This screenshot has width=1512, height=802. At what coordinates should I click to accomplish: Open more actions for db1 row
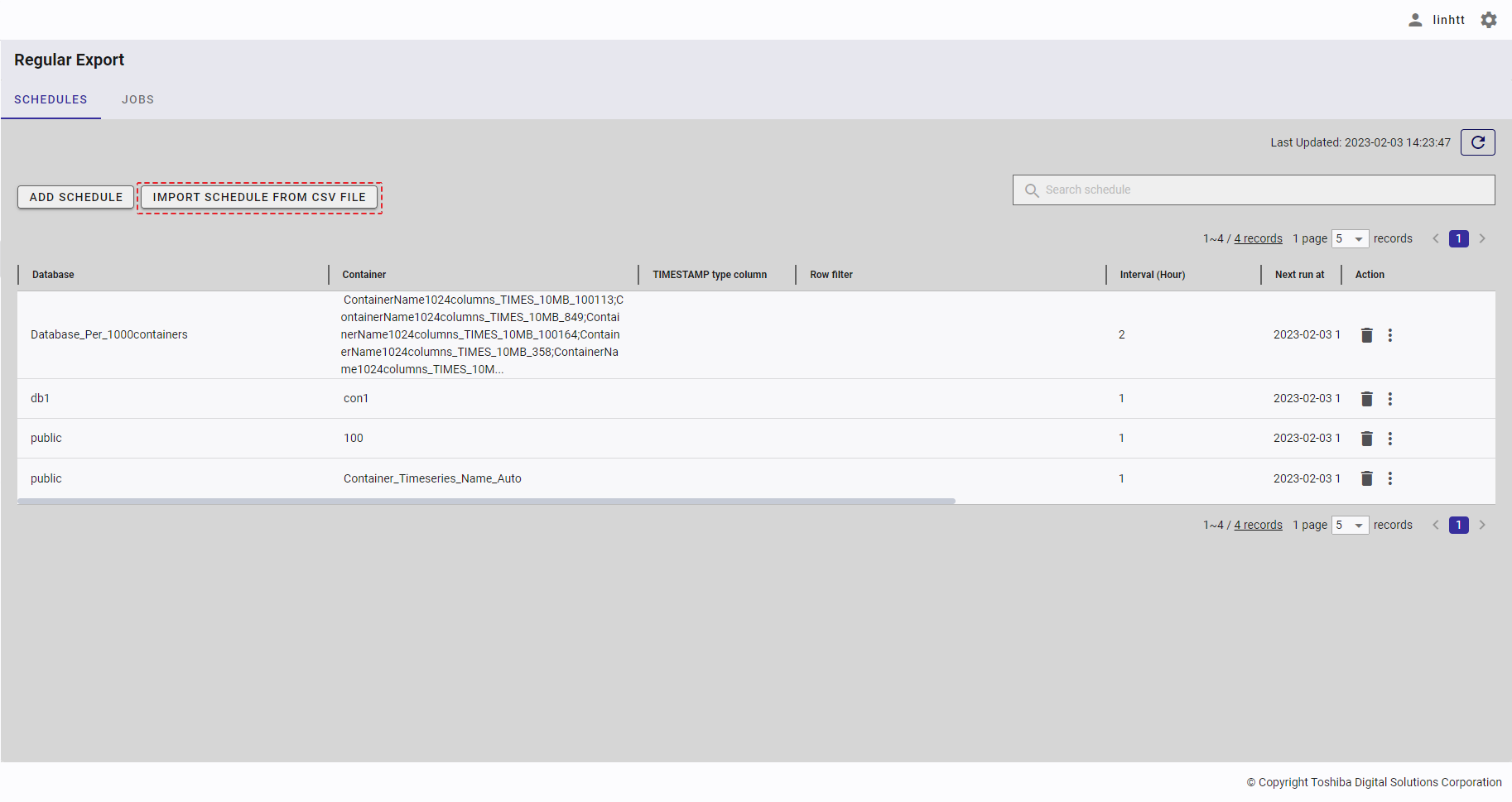[1390, 399]
